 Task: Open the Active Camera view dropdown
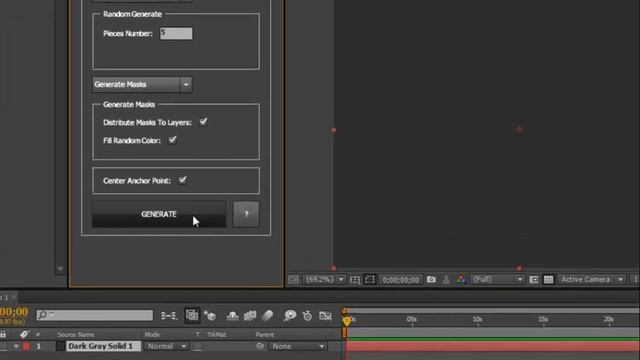(591, 280)
